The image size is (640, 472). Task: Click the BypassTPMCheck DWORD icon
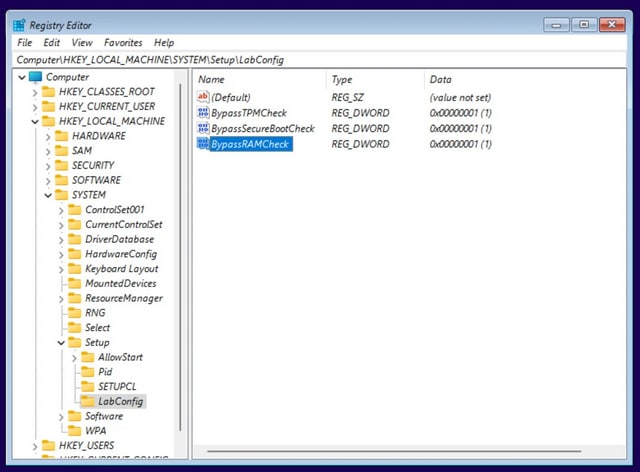(203, 113)
